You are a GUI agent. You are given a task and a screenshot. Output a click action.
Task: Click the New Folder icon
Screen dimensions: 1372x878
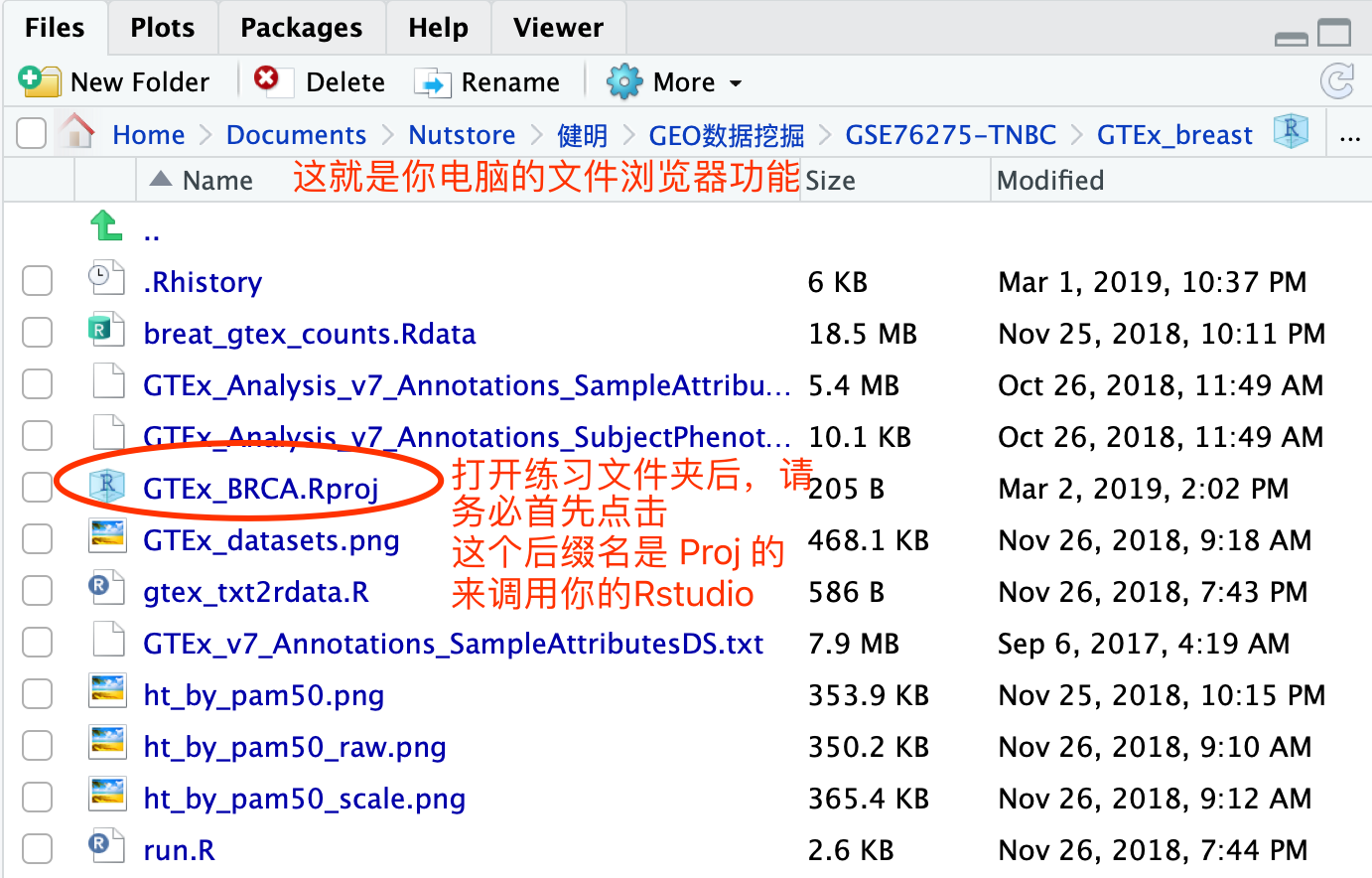39,81
